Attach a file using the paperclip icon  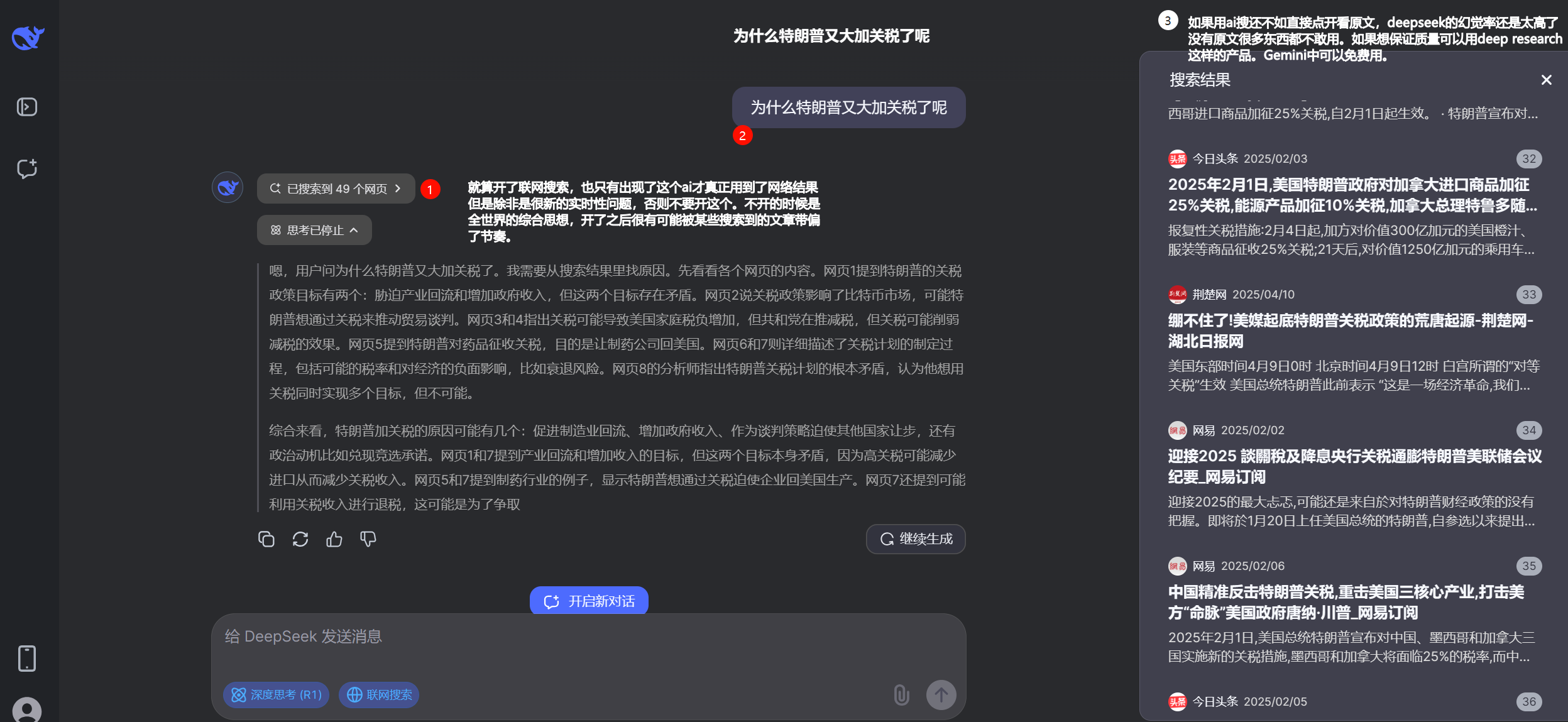point(901,694)
